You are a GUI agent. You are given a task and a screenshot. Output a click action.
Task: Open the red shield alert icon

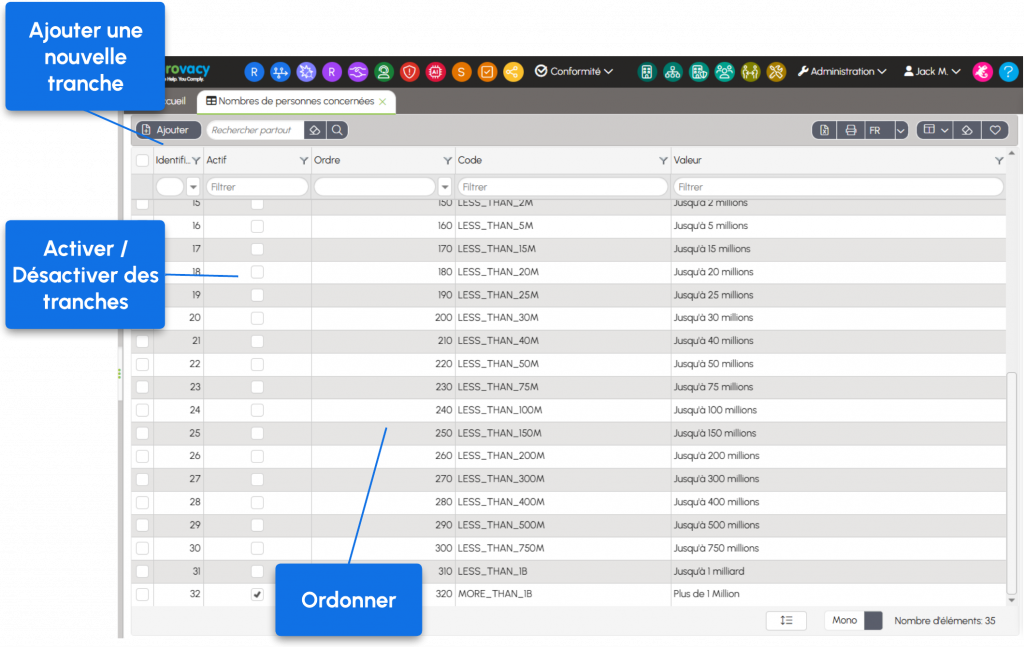click(x=409, y=72)
